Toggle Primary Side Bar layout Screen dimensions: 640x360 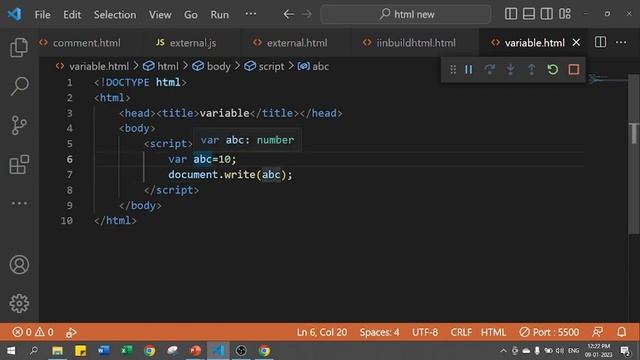pyautogui.click(x=511, y=14)
